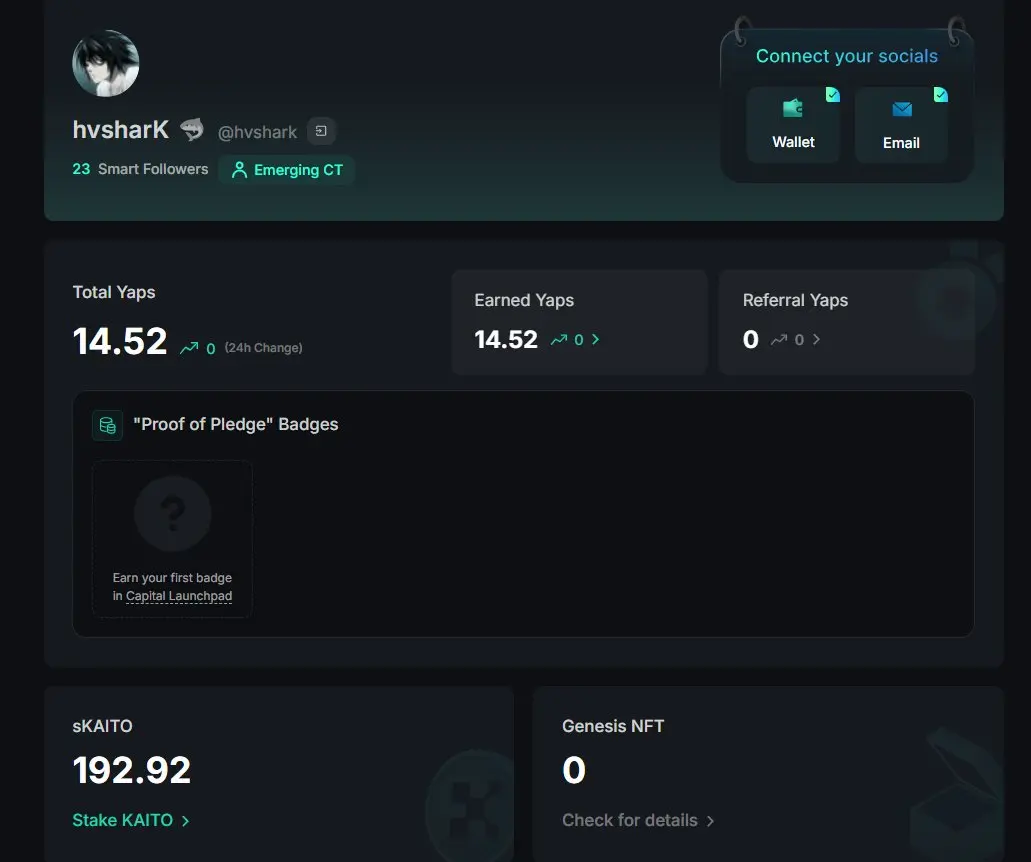Viewport: 1031px width, 862px height.
Task: Click the Connect your socials heading
Action: (847, 56)
